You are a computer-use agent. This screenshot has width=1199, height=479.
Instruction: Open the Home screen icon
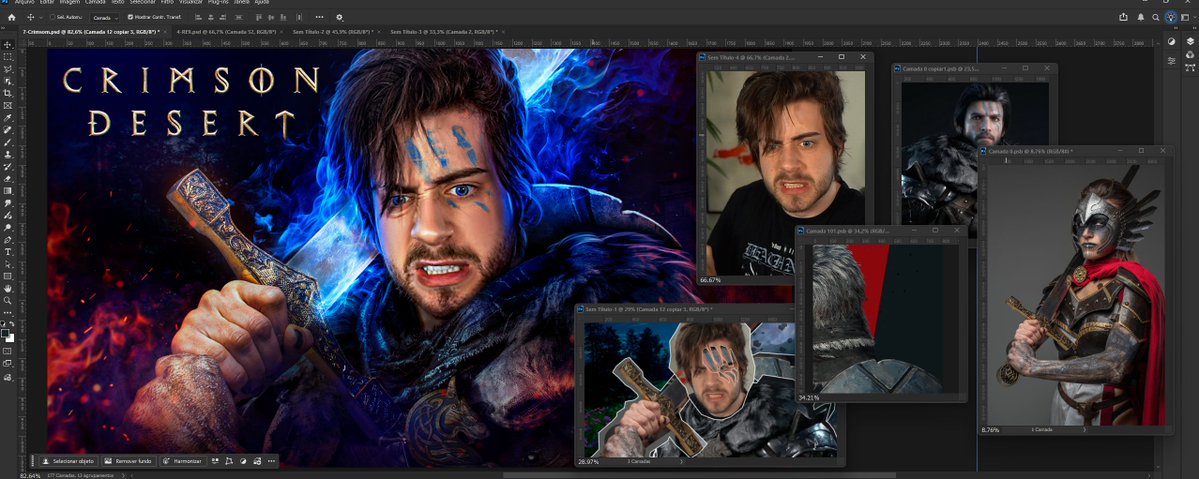[11, 17]
